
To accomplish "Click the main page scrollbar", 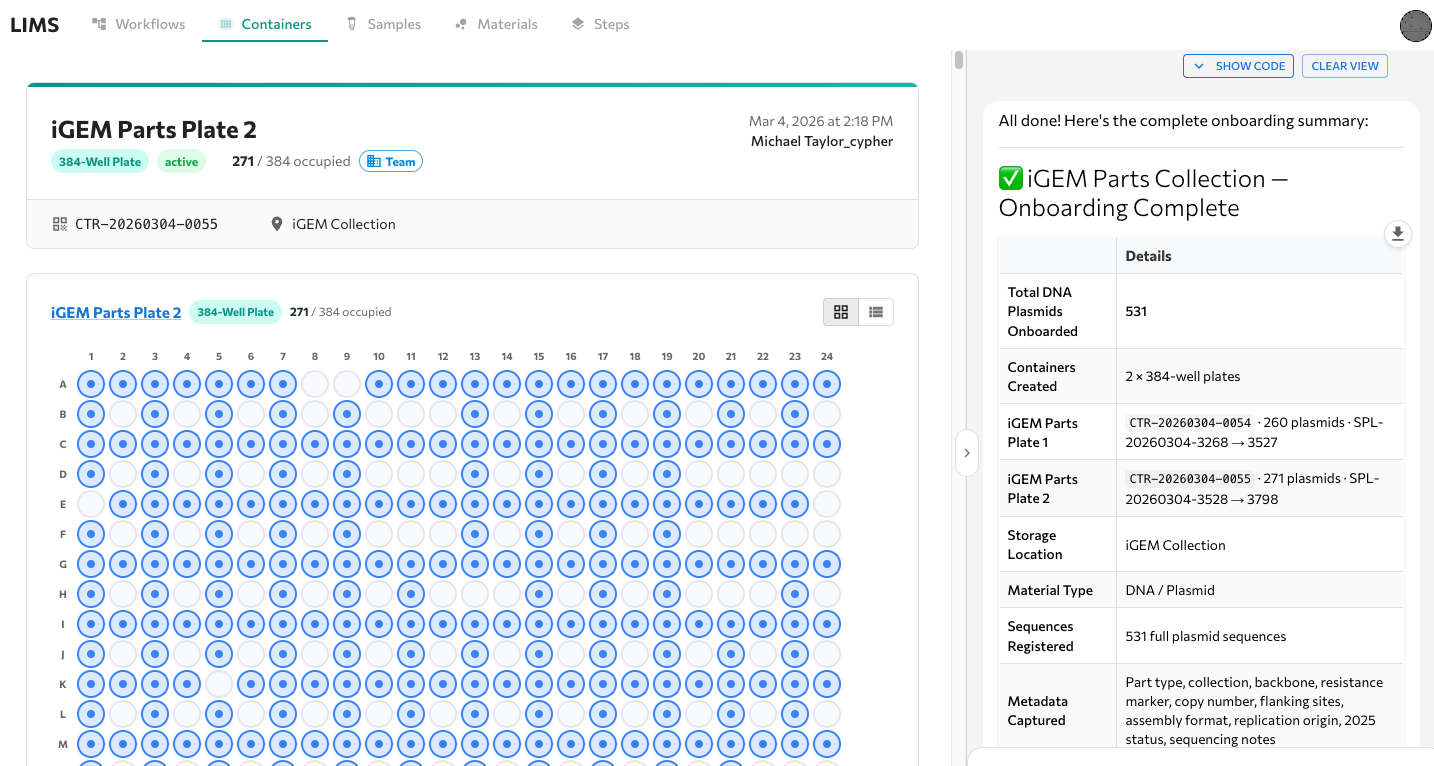I will (959, 60).
